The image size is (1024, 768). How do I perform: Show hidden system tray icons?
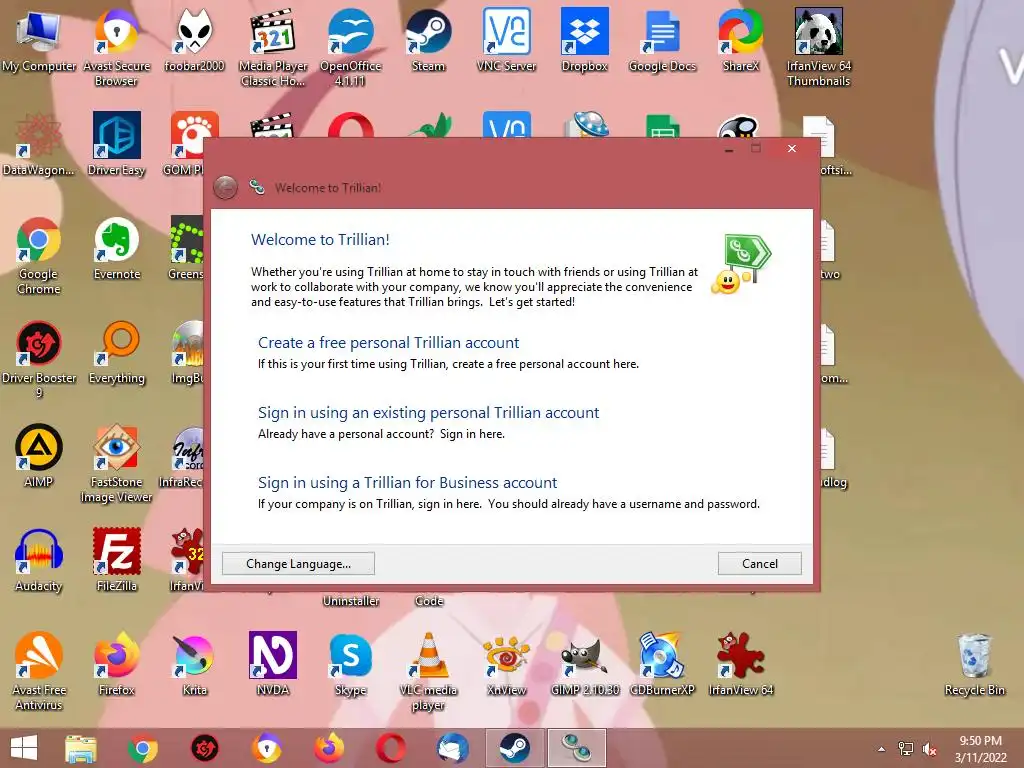[882, 749]
